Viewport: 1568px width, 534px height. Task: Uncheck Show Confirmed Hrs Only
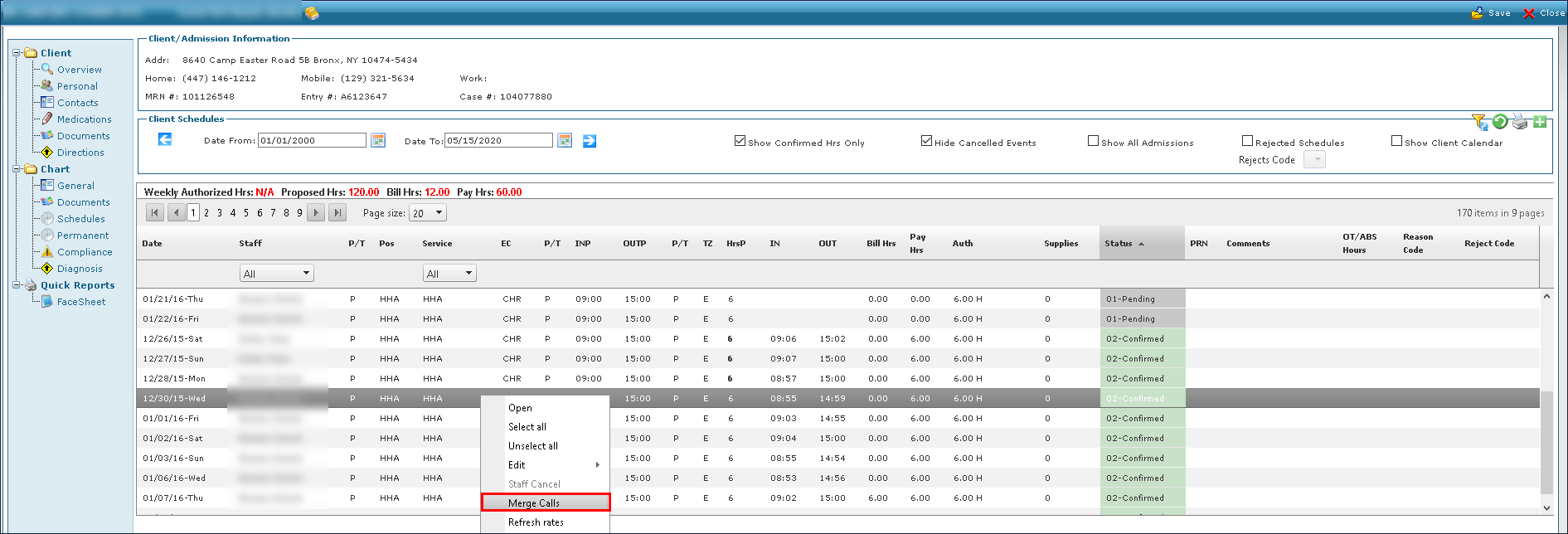[x=740, y=141]
